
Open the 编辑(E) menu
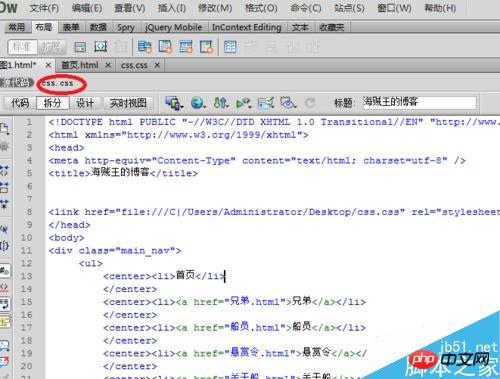click(x=87, y=8)
